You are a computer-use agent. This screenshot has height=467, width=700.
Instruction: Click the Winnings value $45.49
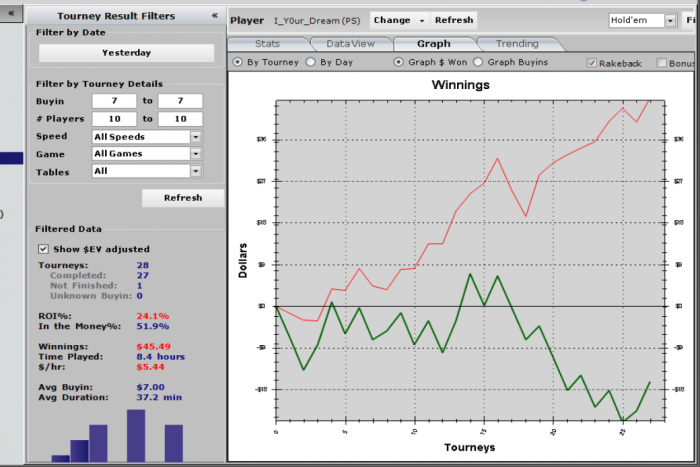click(x=154, y=346)
